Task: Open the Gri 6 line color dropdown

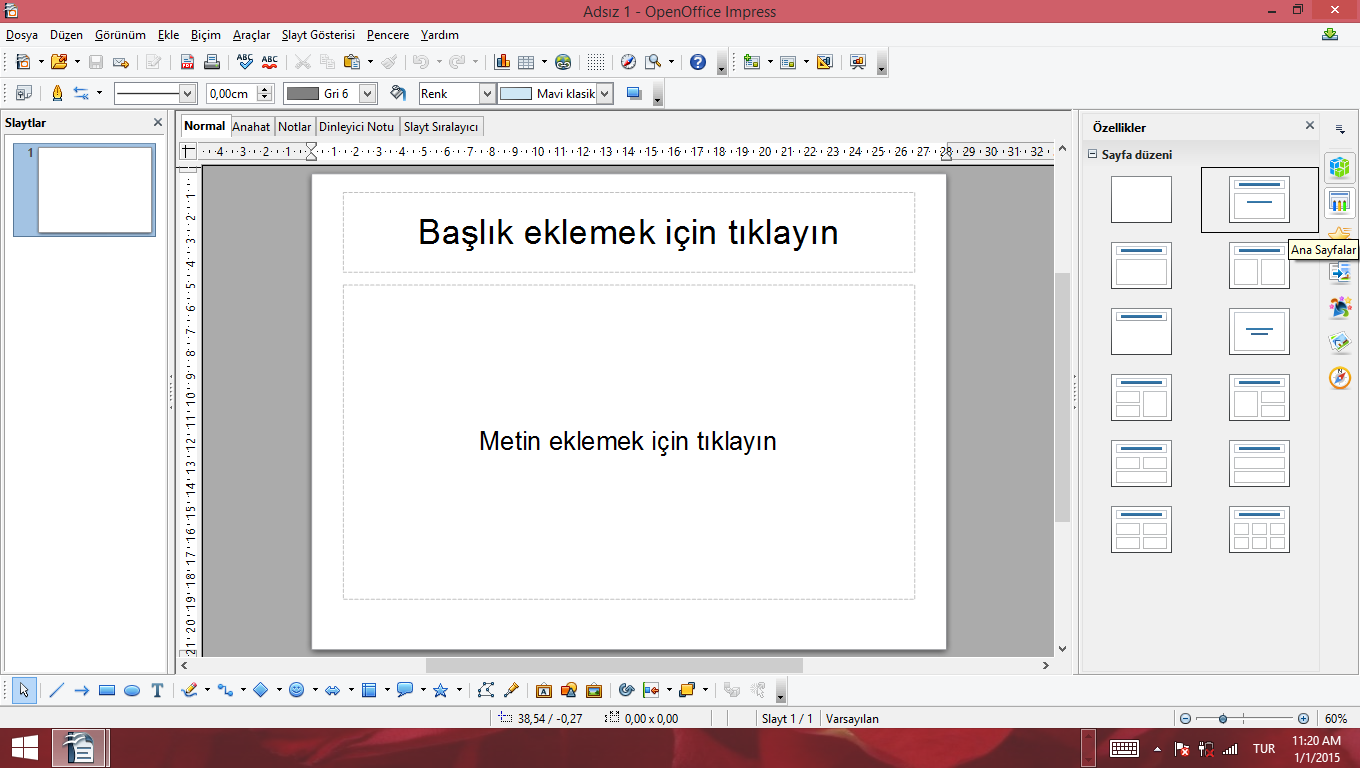Action: pos(367,93)
